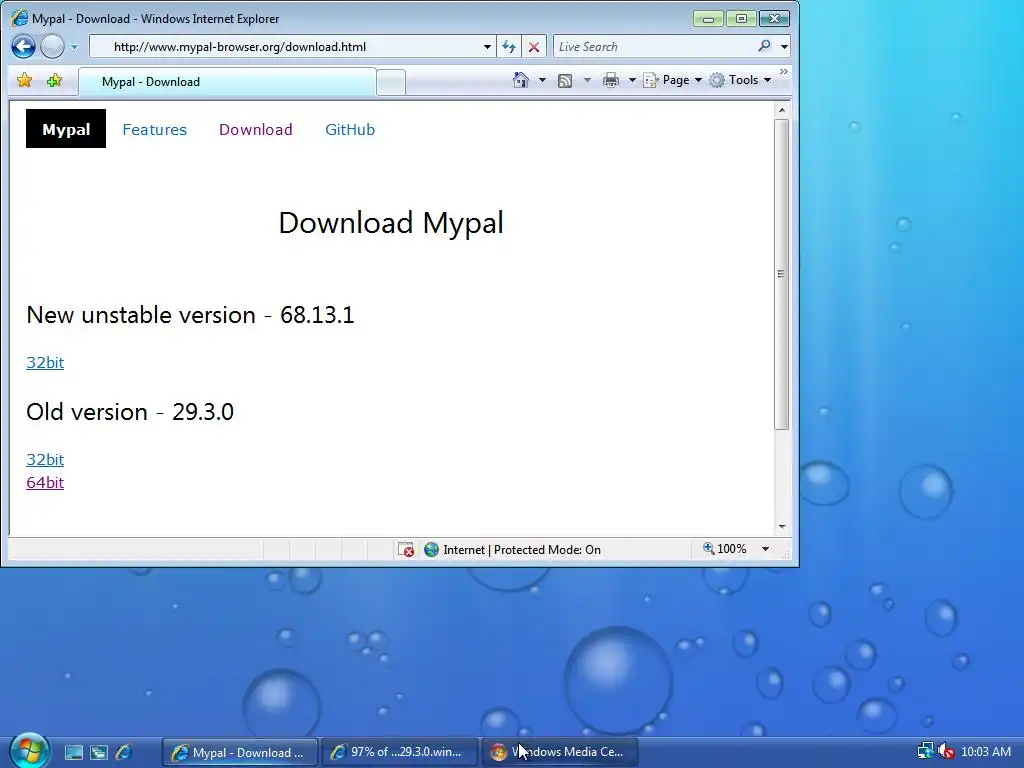Expand the address bar history dropdown

coord(487,47)
